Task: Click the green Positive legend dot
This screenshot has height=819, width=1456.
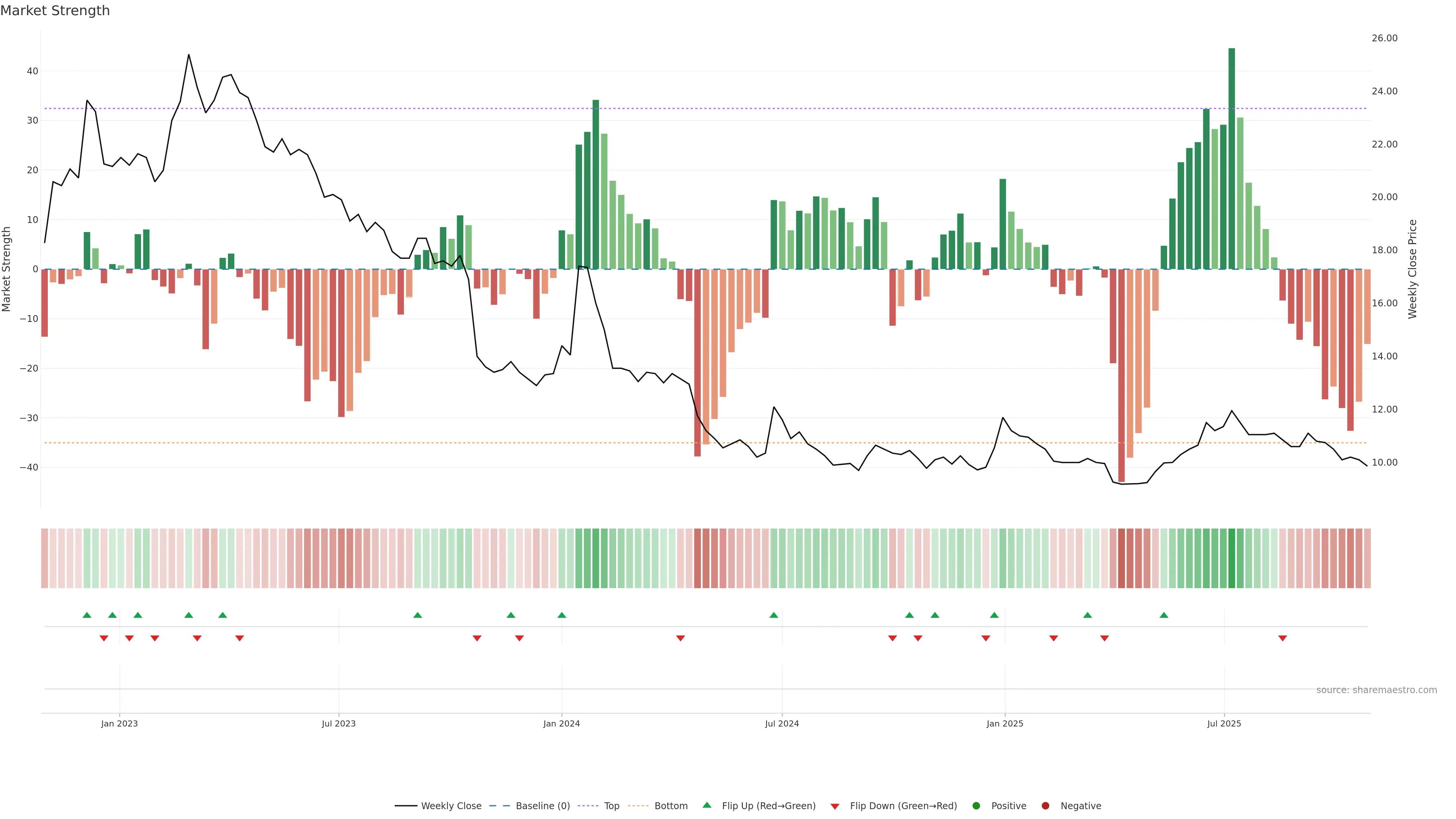Action: click(x=976, y=806)
